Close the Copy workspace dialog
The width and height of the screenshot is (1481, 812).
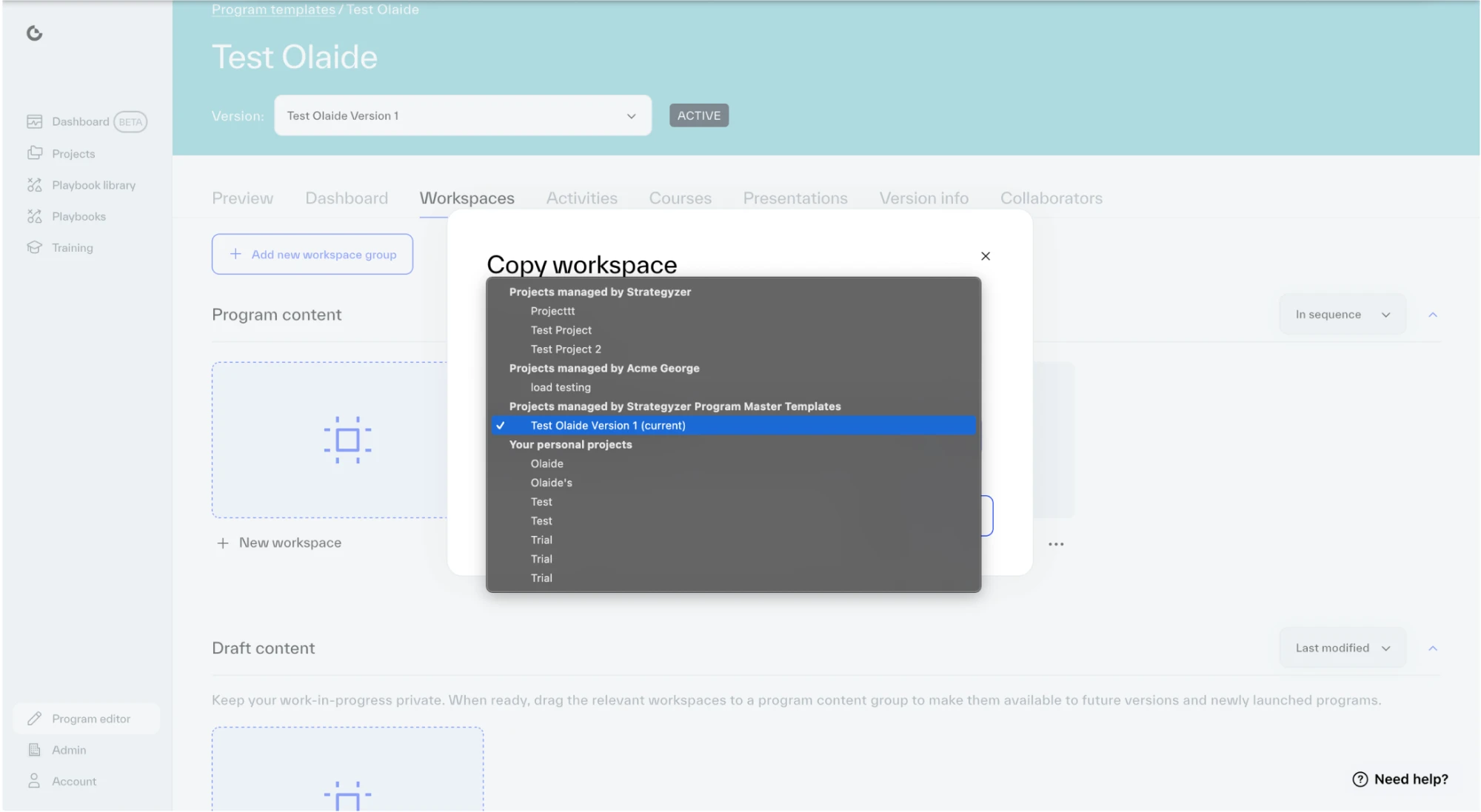986,256
